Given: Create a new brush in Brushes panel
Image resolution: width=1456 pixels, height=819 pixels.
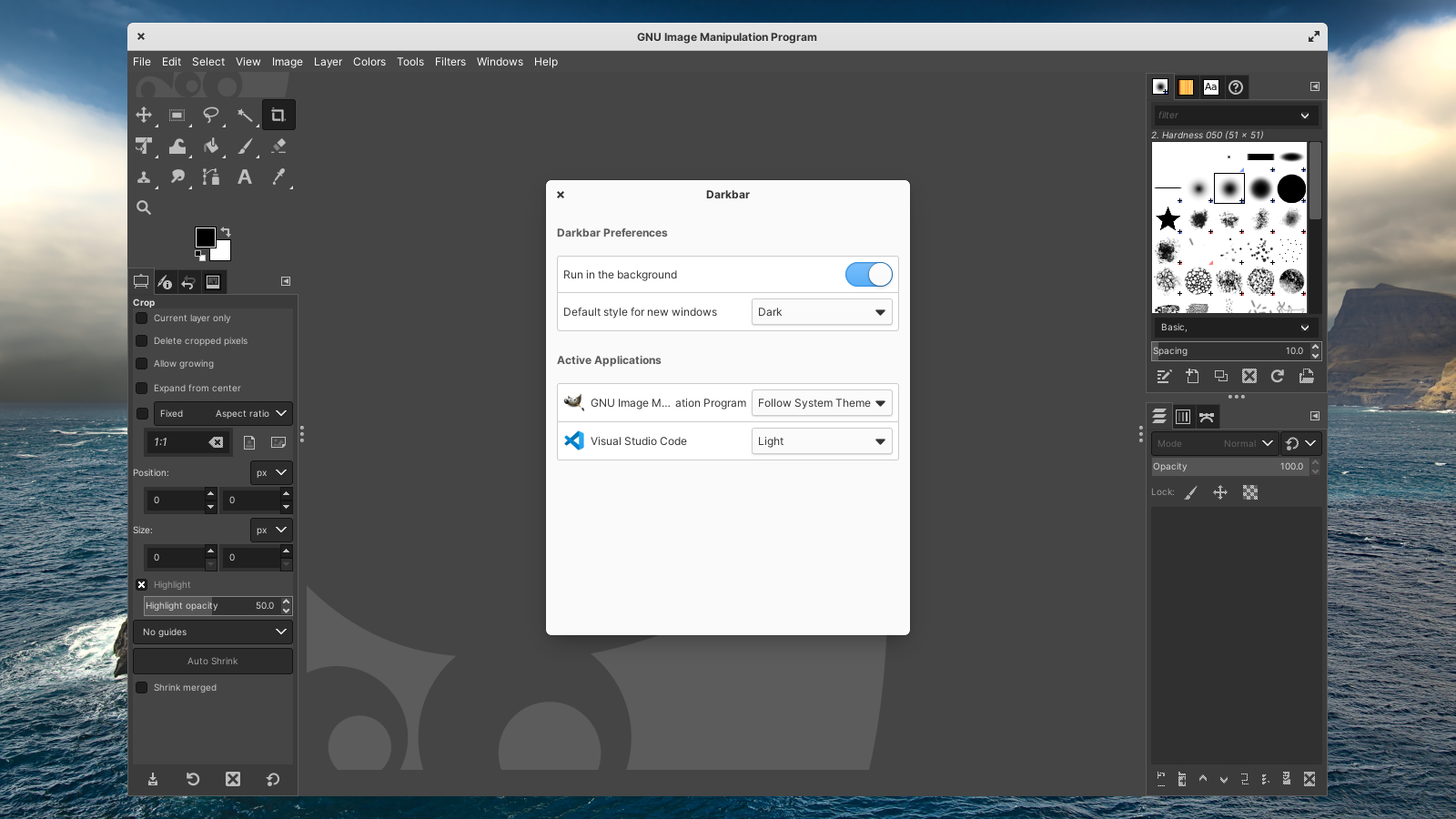Looking at the screenshot, I should point(1193,376).
